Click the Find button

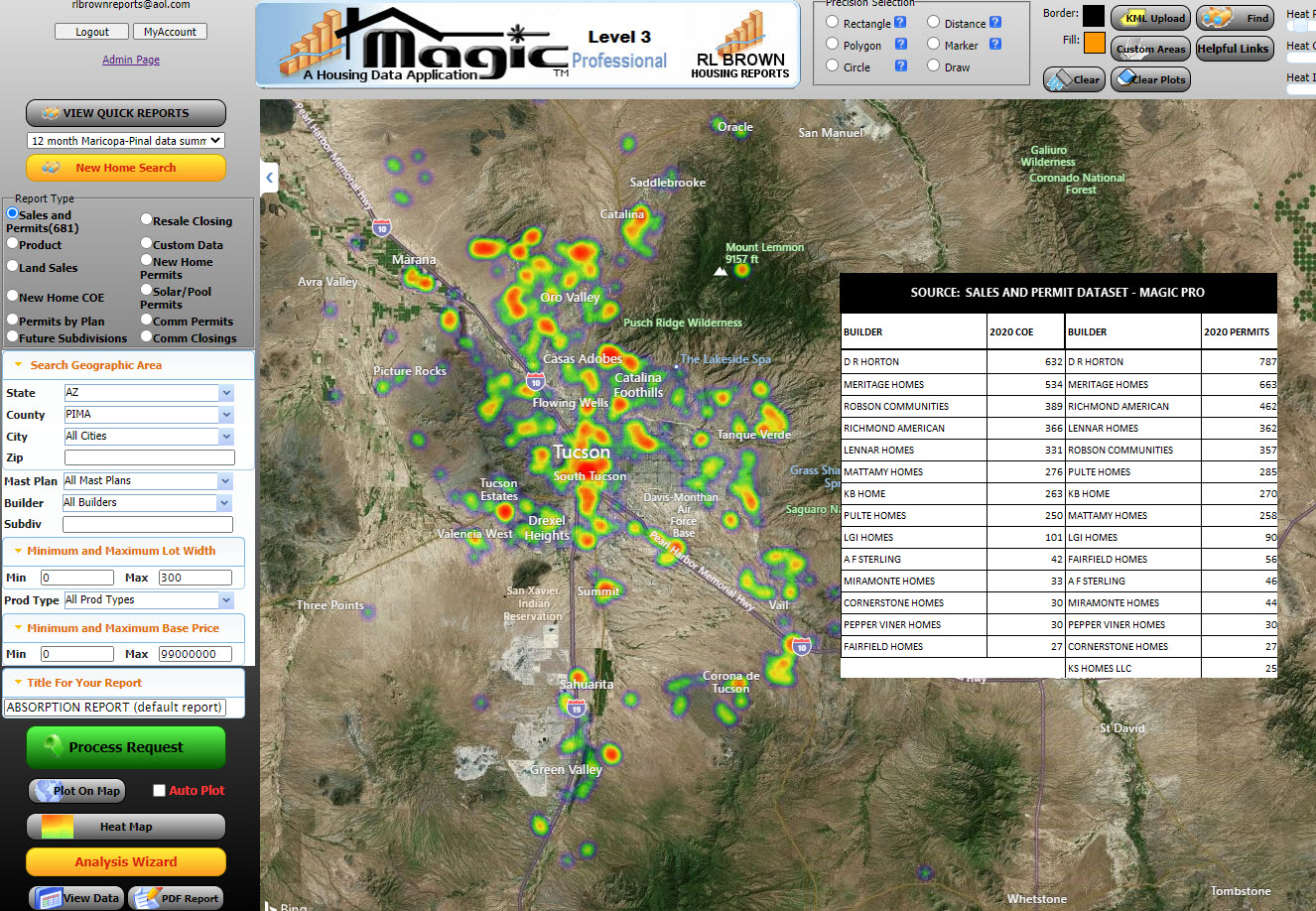pos(1235,18)
